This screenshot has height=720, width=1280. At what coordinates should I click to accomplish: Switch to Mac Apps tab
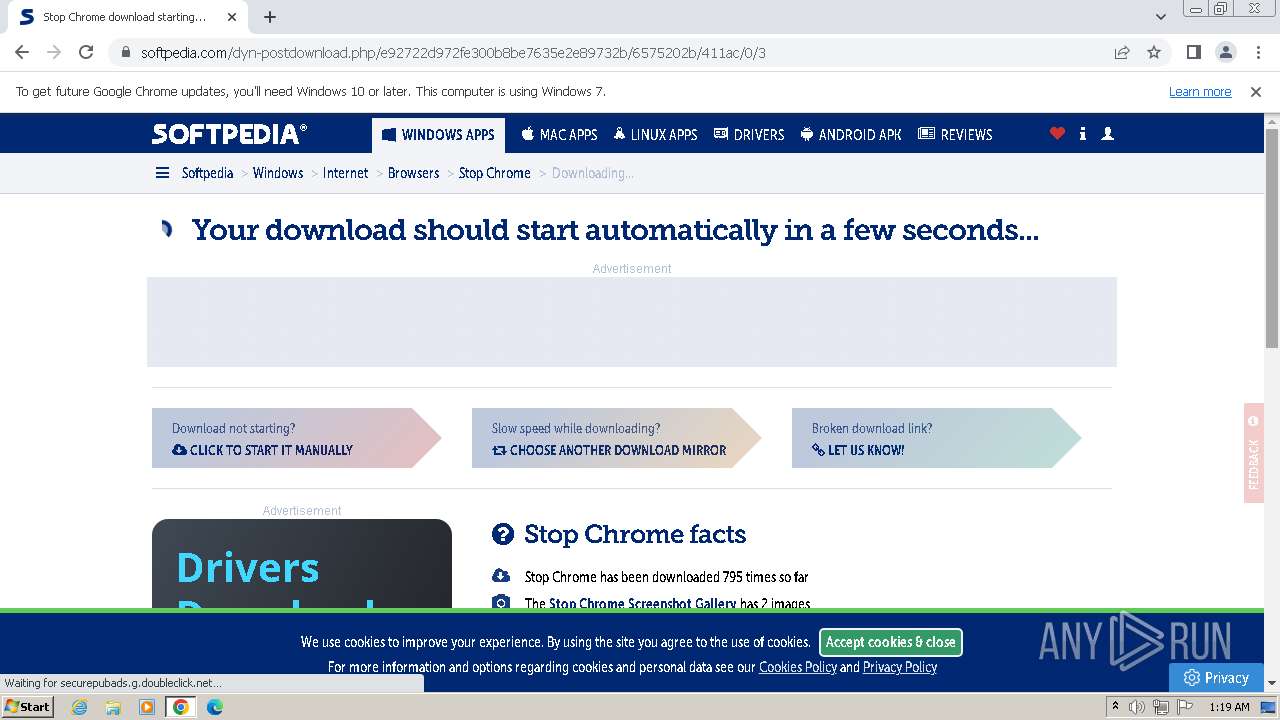point(559,134)
